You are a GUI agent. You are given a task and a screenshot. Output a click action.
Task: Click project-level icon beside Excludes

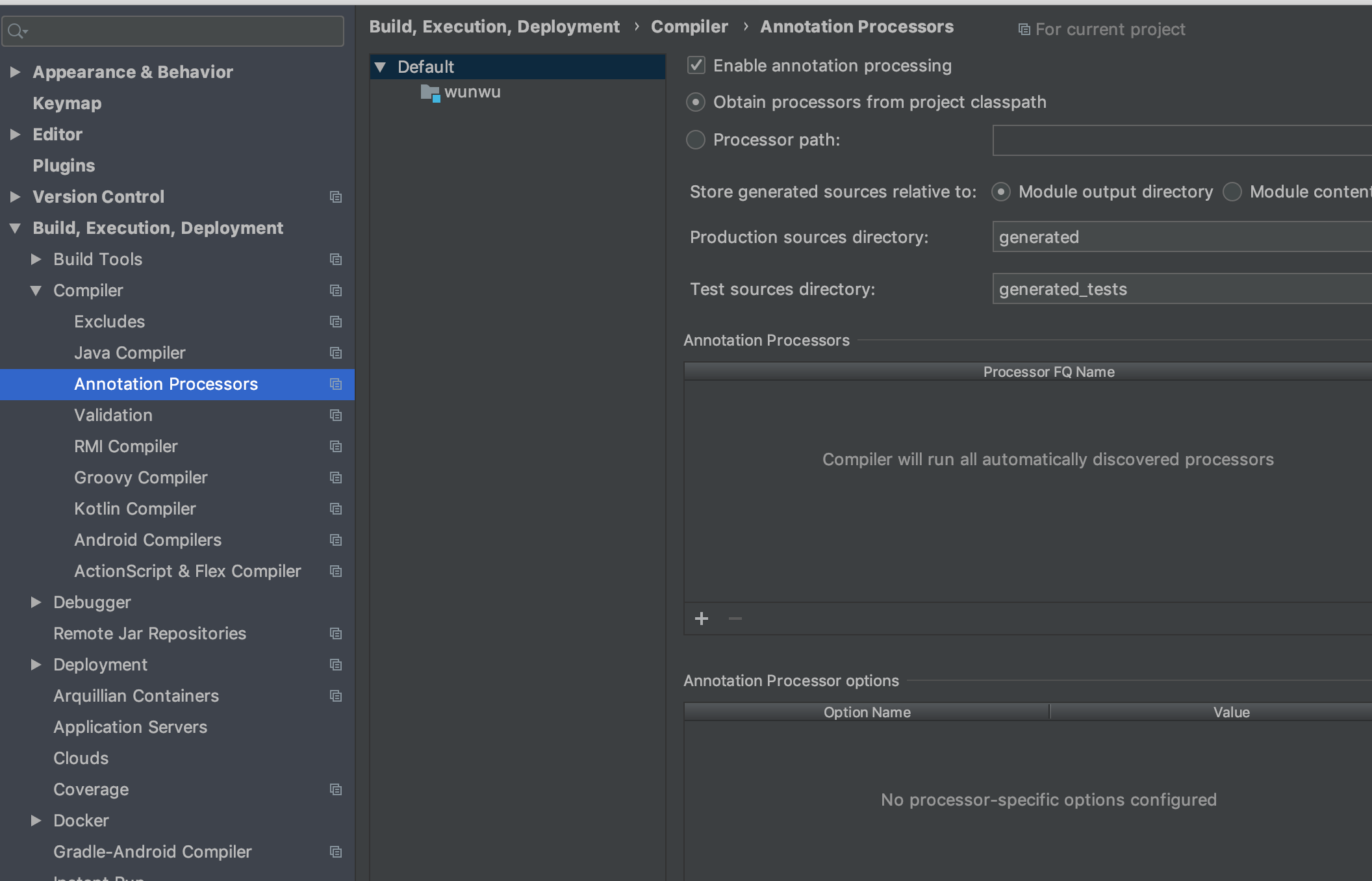click(336, 322)
